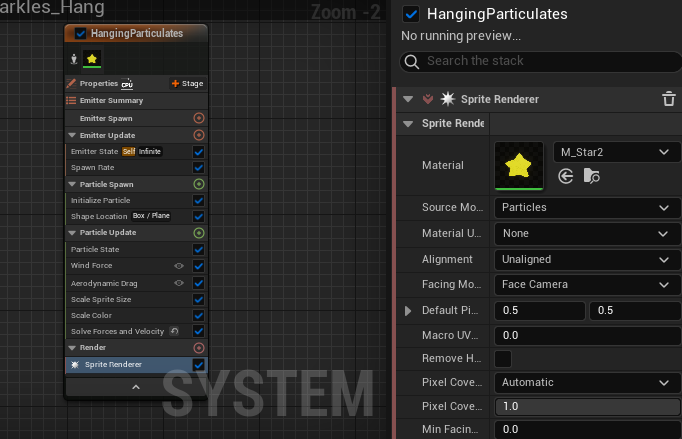
Task: Enable the Remove HMD Roll checkbox
Action: [x=503, y=358]
